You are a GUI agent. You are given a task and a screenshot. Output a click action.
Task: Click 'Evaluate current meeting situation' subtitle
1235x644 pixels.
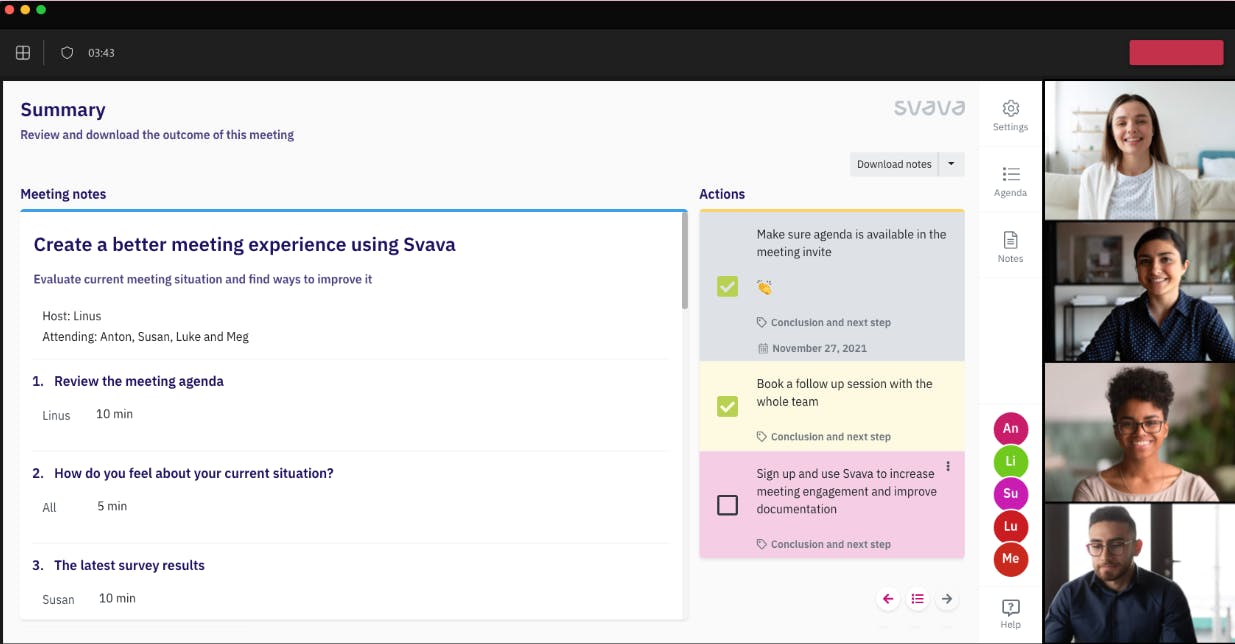coord(203,279)
